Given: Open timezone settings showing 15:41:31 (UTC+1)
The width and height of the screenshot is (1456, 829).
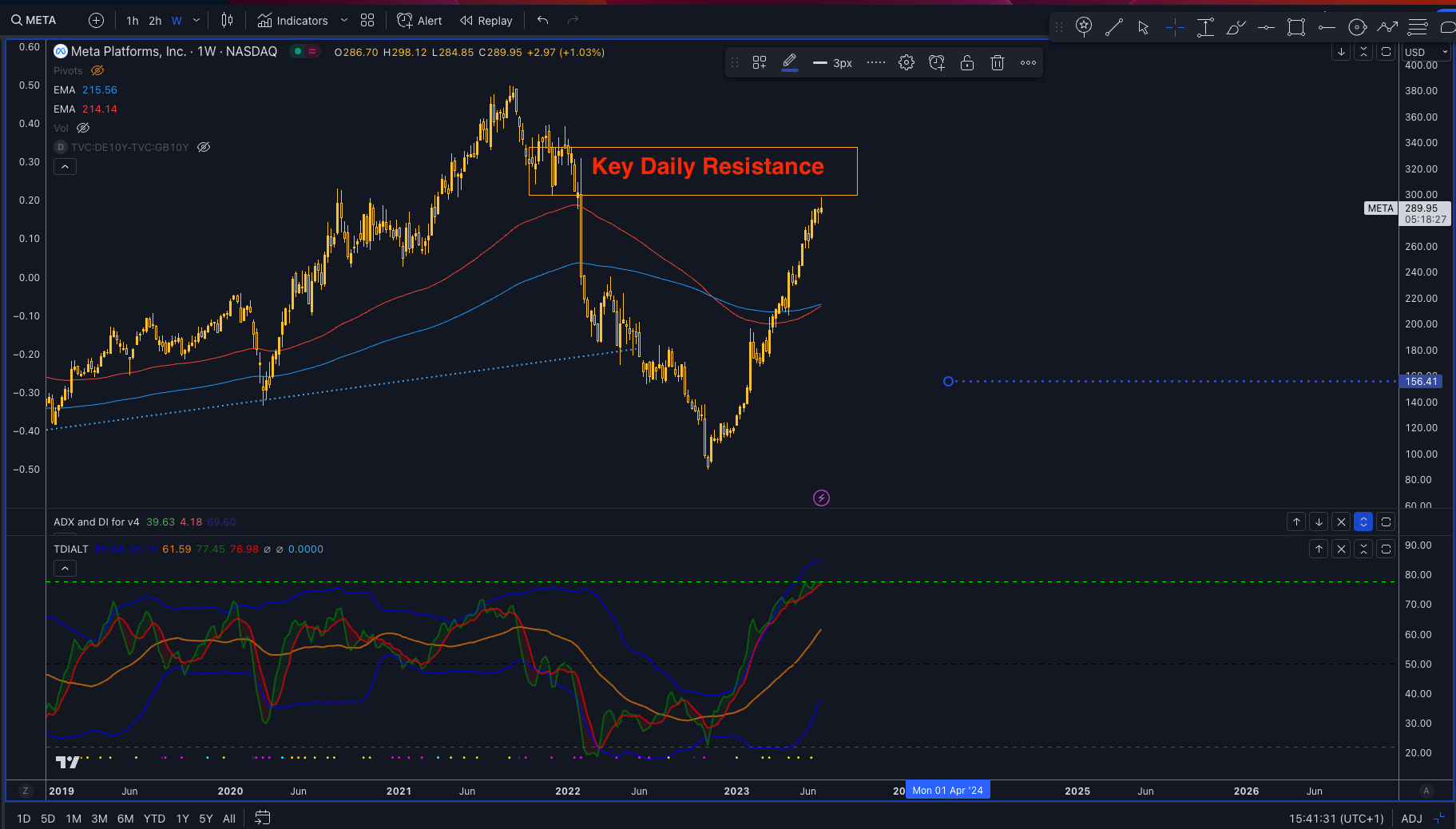Looking at the screenshot, I should 1336,819.
